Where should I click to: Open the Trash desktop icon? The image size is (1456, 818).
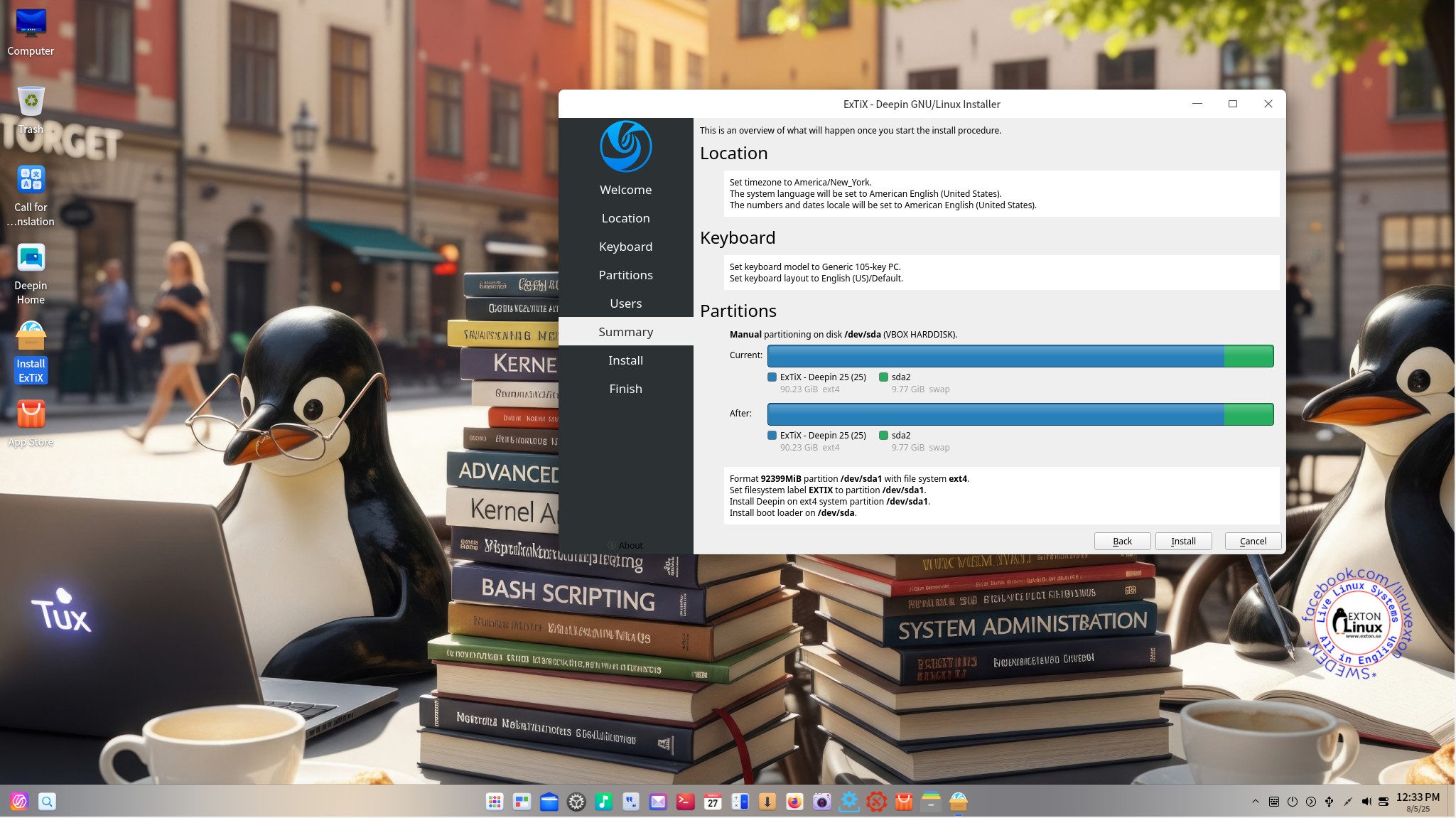point(31,109)
